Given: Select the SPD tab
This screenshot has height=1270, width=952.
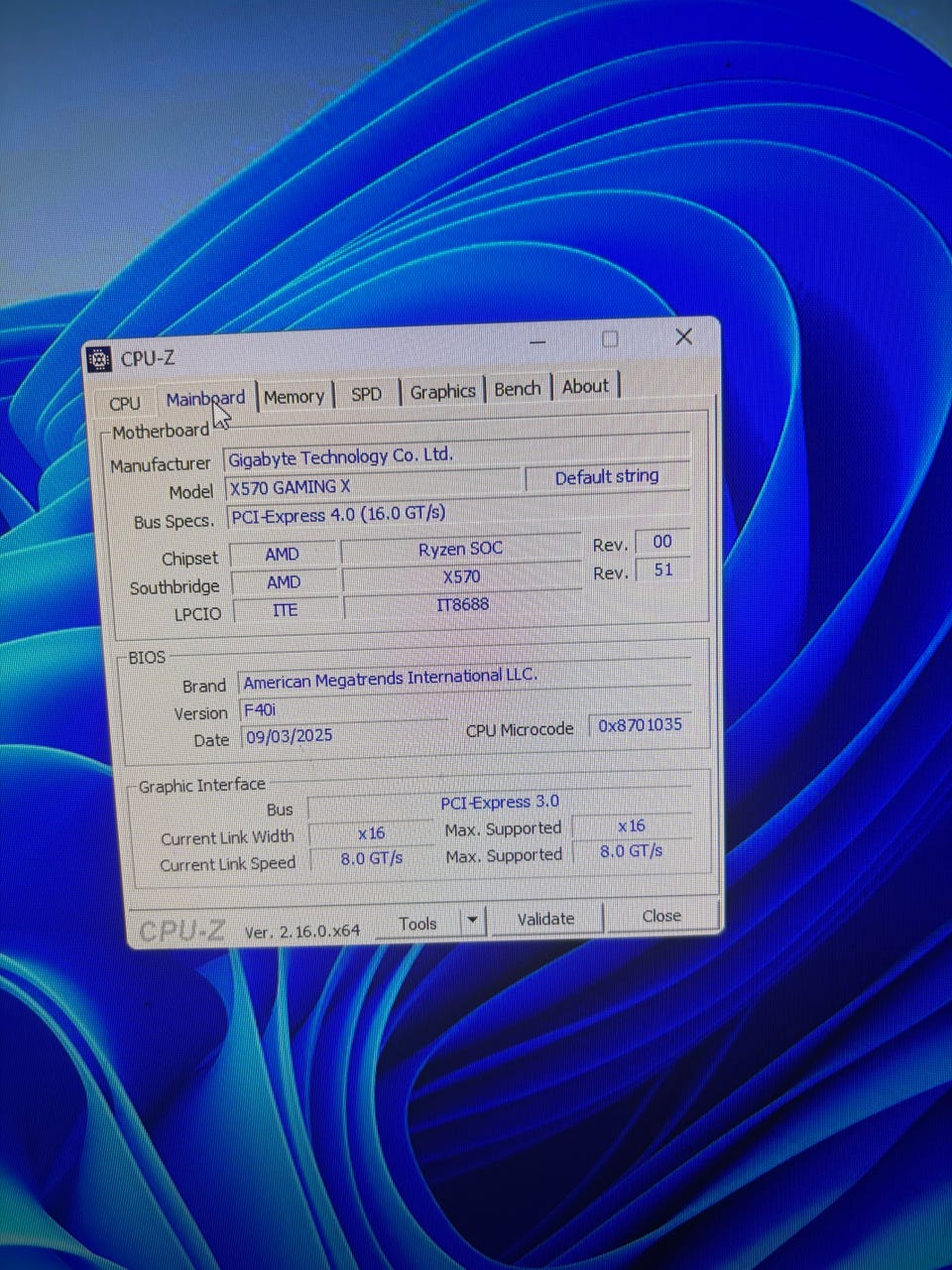Looking at the screenshot, I should (366, 394).
